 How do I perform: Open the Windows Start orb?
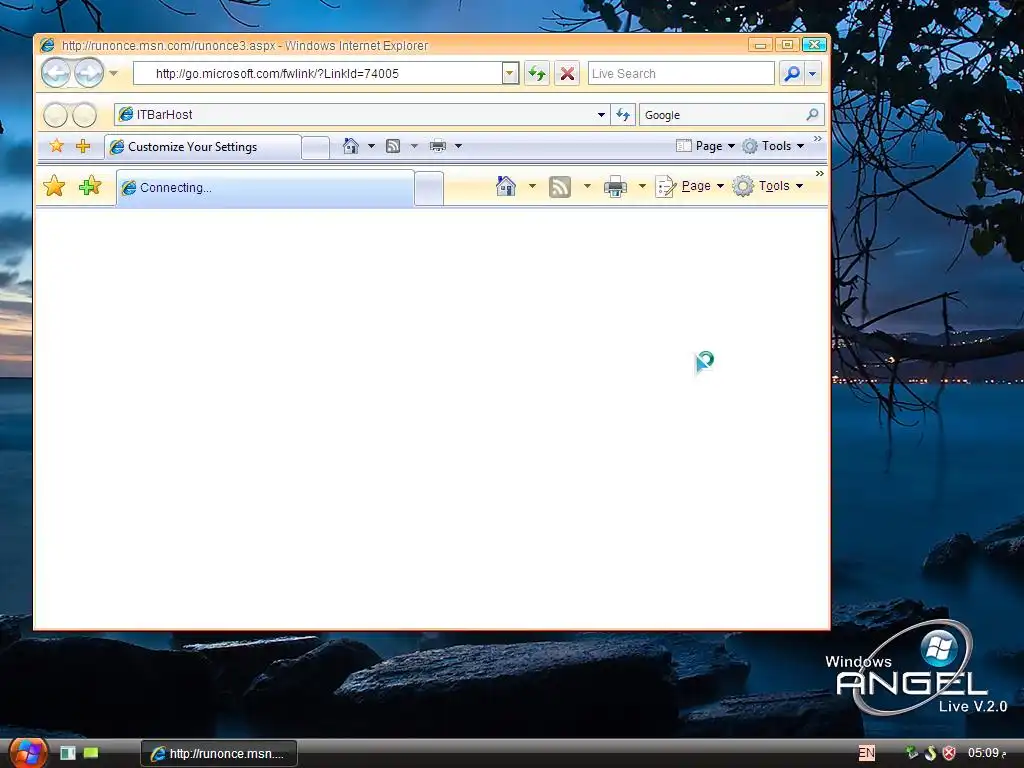point(27,753)
